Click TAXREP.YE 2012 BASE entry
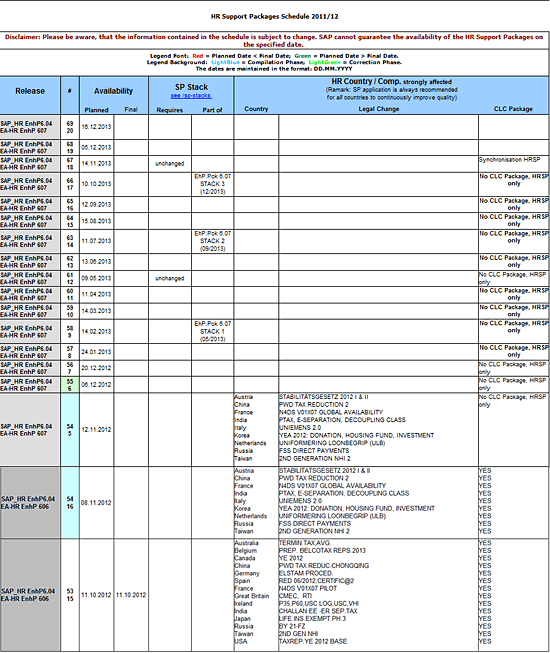 pos(313,641)
